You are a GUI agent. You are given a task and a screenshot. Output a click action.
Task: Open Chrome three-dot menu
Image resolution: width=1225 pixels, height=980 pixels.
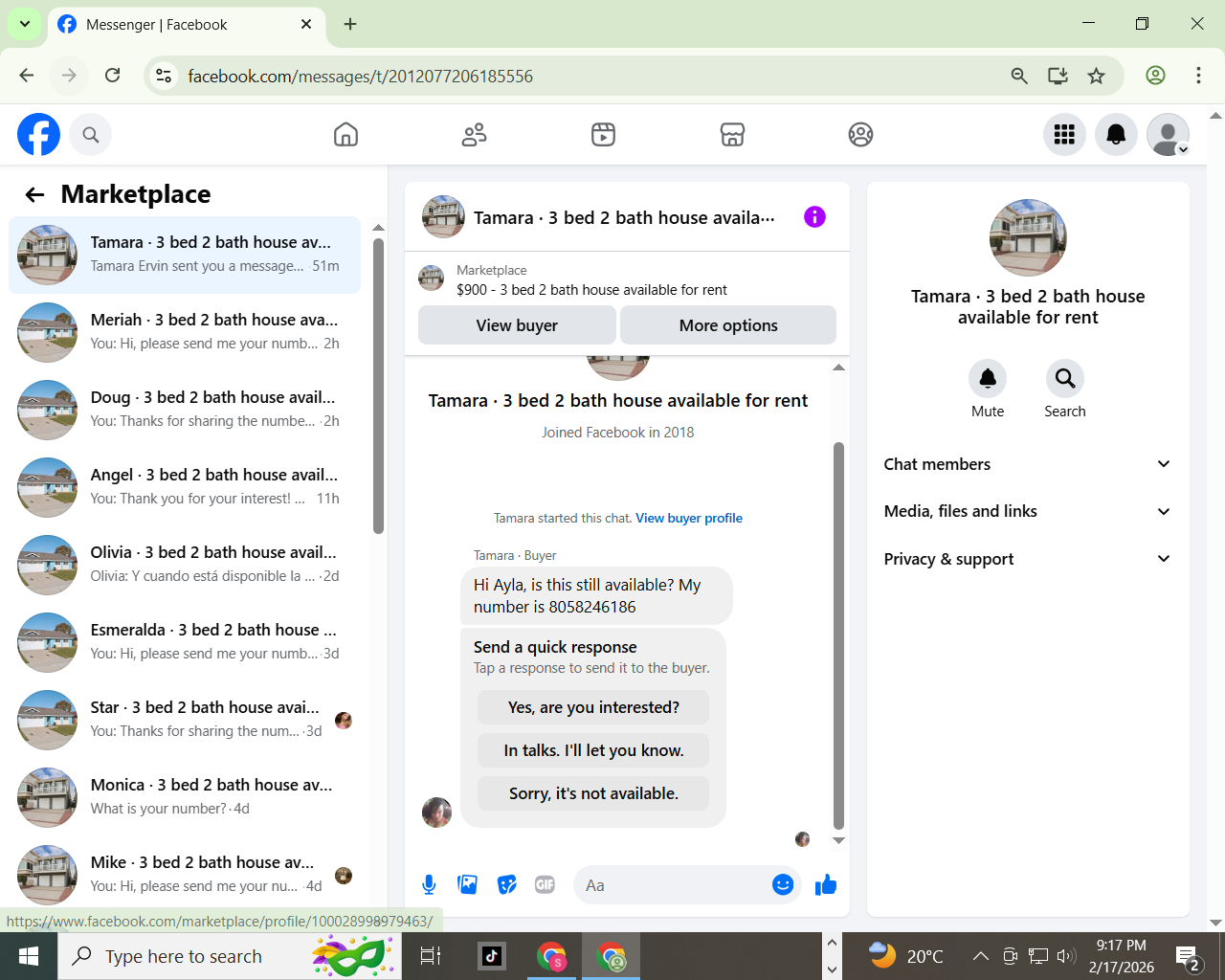point(1198,76)
